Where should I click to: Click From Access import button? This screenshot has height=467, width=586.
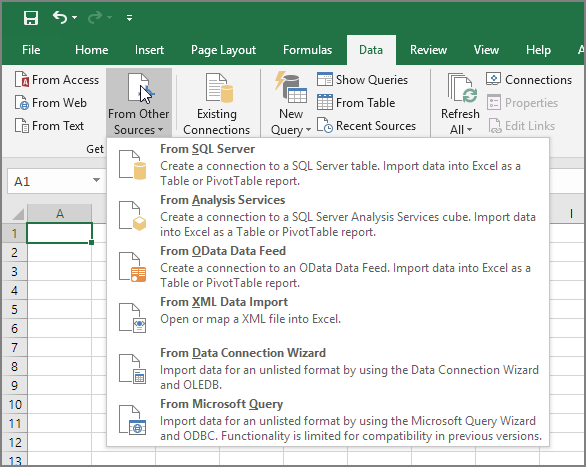pos(57,80)
